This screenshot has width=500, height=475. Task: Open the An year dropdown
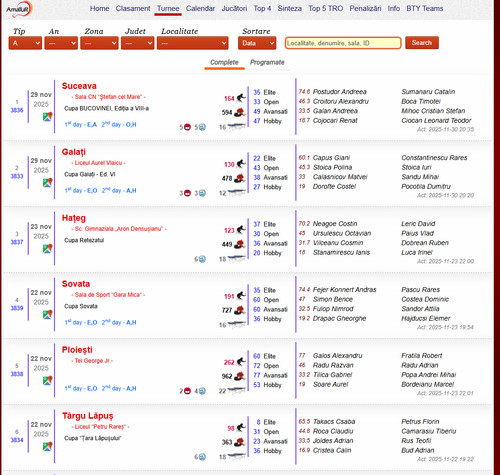61,43
